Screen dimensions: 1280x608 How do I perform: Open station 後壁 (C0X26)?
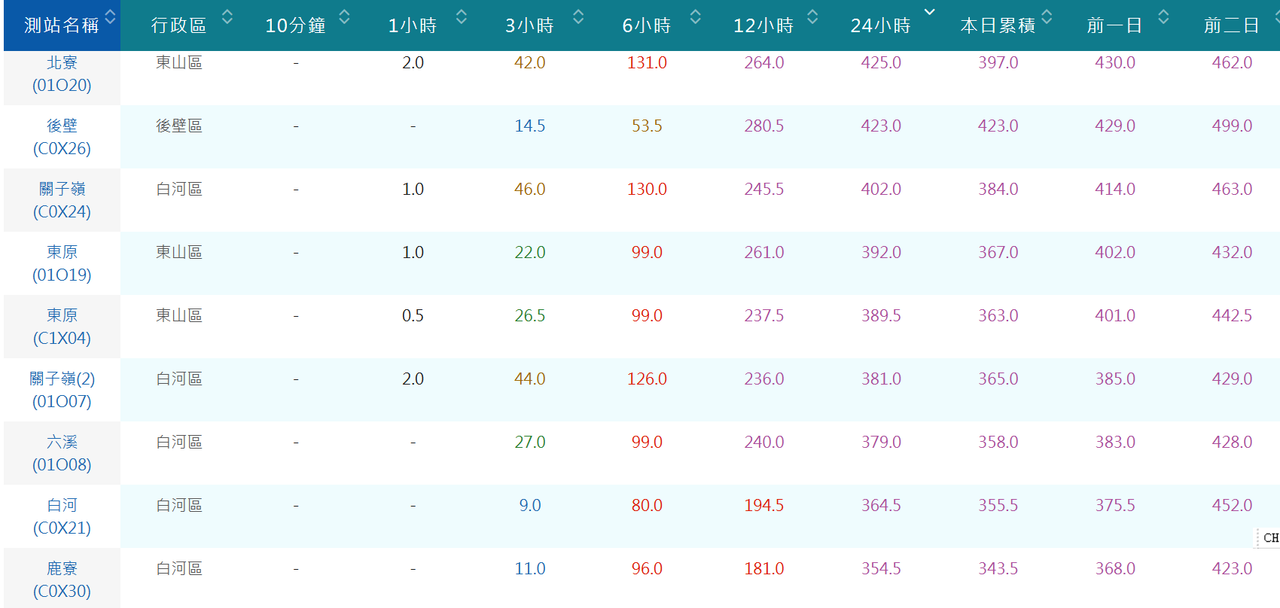point(62,137)
